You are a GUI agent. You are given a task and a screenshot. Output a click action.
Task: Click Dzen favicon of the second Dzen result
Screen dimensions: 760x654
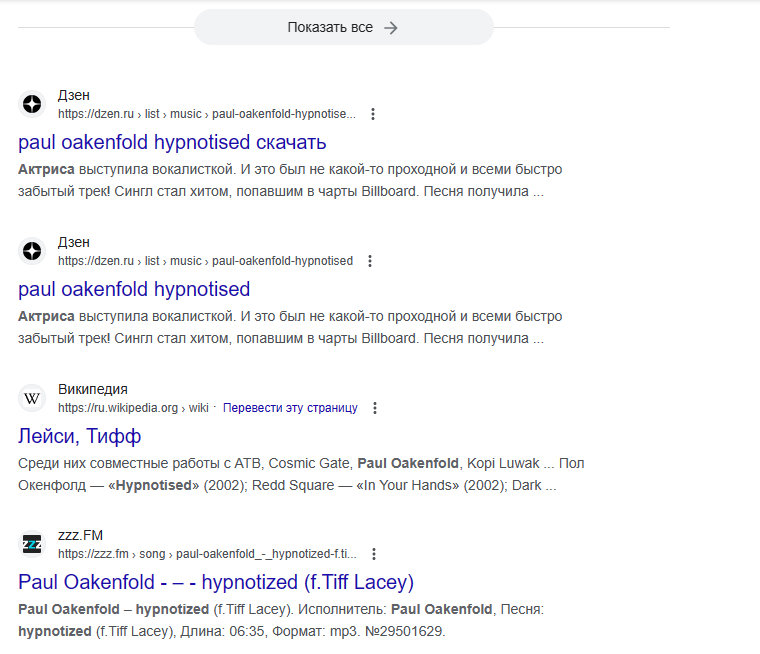tap(32, 251)
